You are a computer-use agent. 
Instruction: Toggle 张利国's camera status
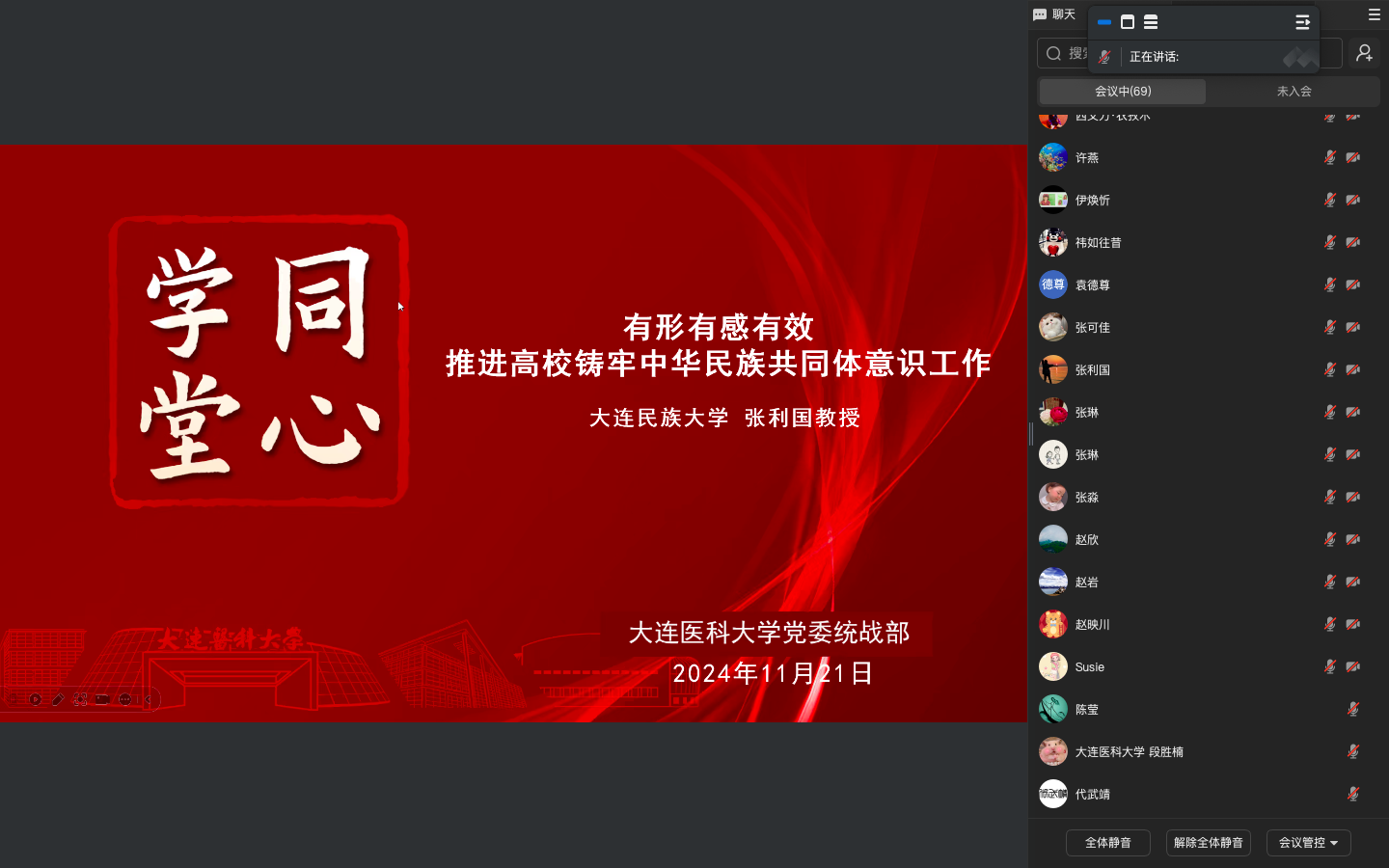click(x=1353, y=369)
